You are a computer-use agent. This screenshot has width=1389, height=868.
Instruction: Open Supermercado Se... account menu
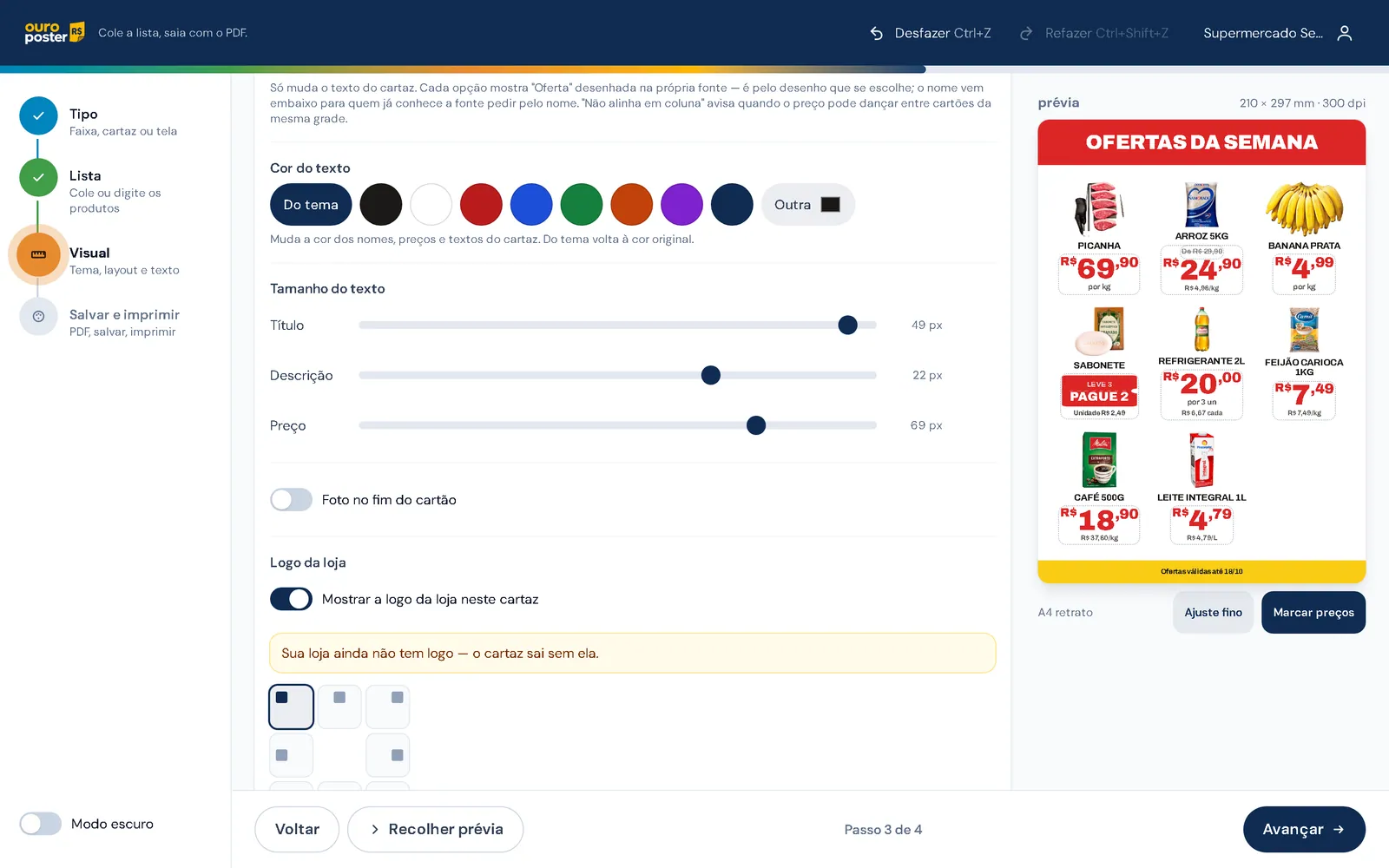tap(1278, 33)
